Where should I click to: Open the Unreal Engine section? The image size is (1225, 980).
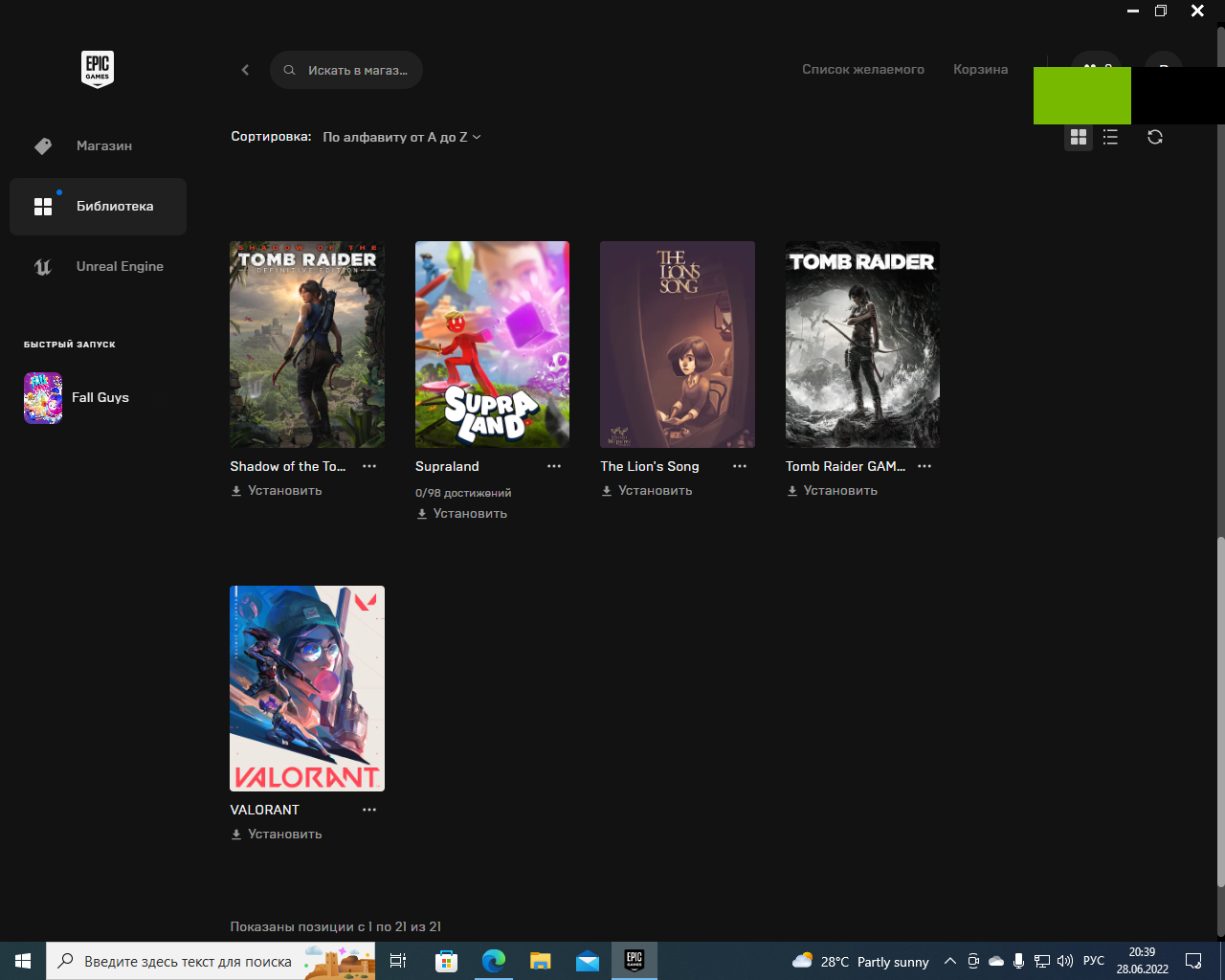click(x=98, y=267)
